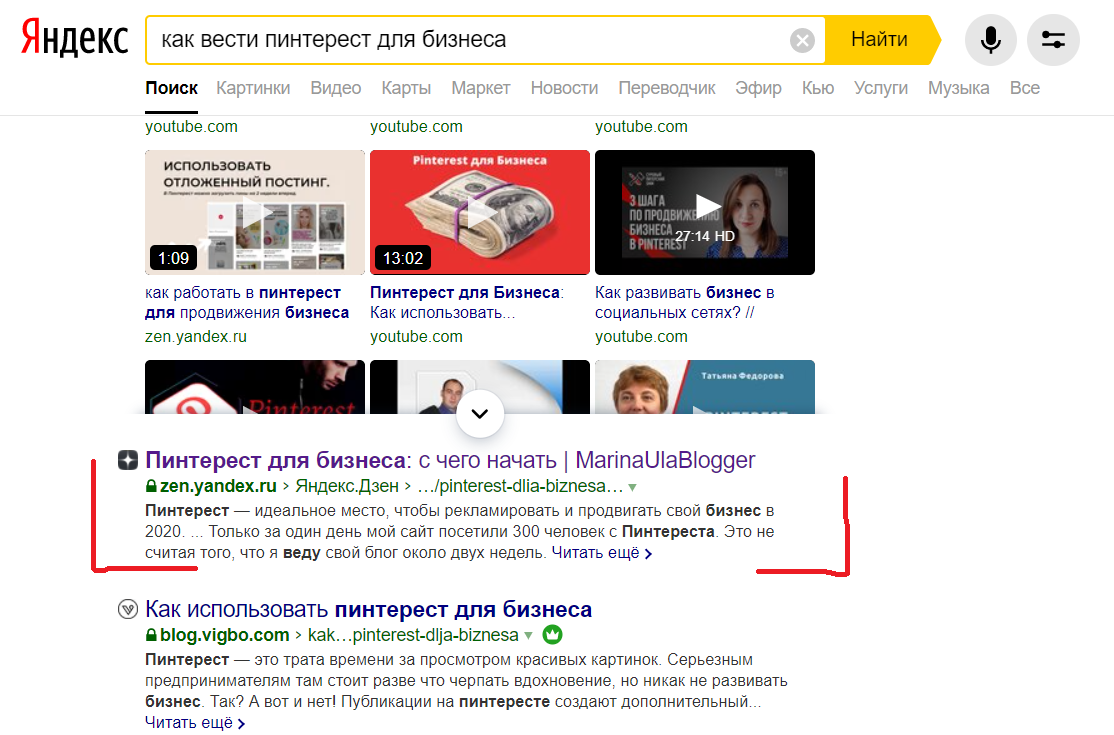Show all services via Все
Viewport: 1114px width, 735px height.
pyautogui.click(x=1024, y=88)
